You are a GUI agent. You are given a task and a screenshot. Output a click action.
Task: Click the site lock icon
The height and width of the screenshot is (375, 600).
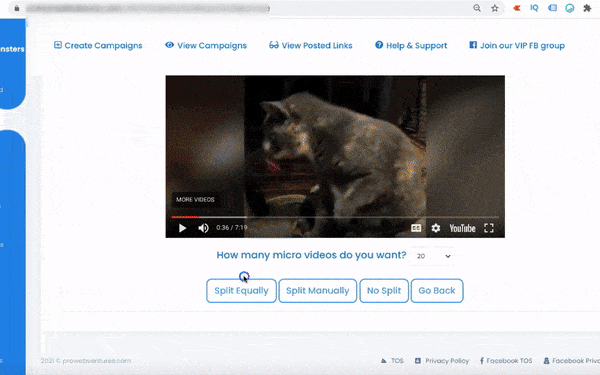coord(17,8)
